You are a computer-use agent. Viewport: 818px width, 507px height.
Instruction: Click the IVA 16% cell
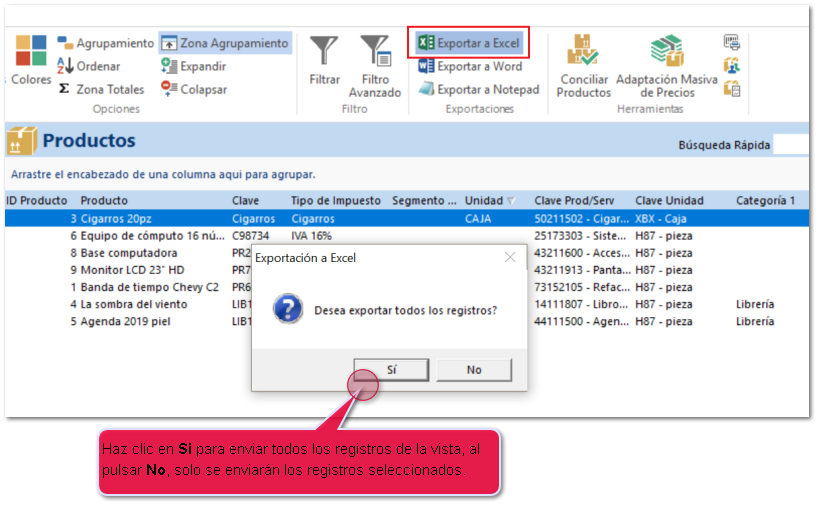[311, 235]
